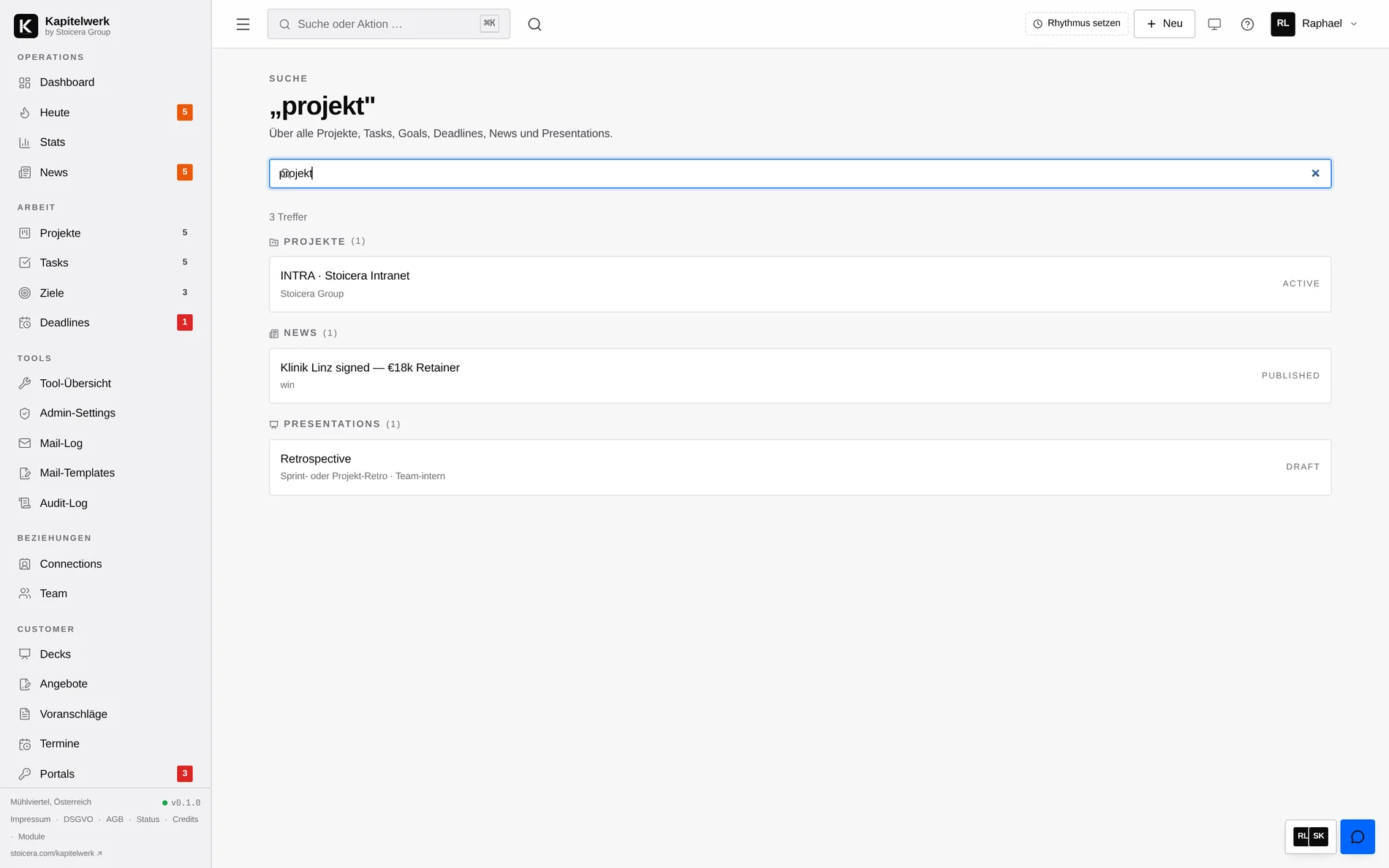This screenshot has height=868, width=1389.
Task: Click the Voranschläge file icon
Action: tap(25, 715)
